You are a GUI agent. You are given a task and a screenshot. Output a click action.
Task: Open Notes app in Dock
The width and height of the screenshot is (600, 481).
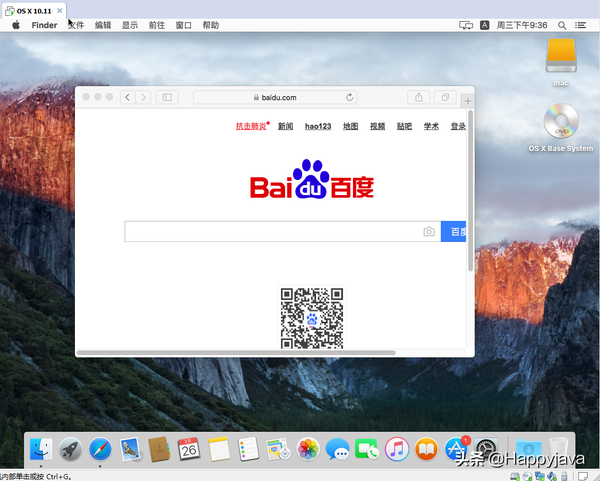(x=219, y=449)
